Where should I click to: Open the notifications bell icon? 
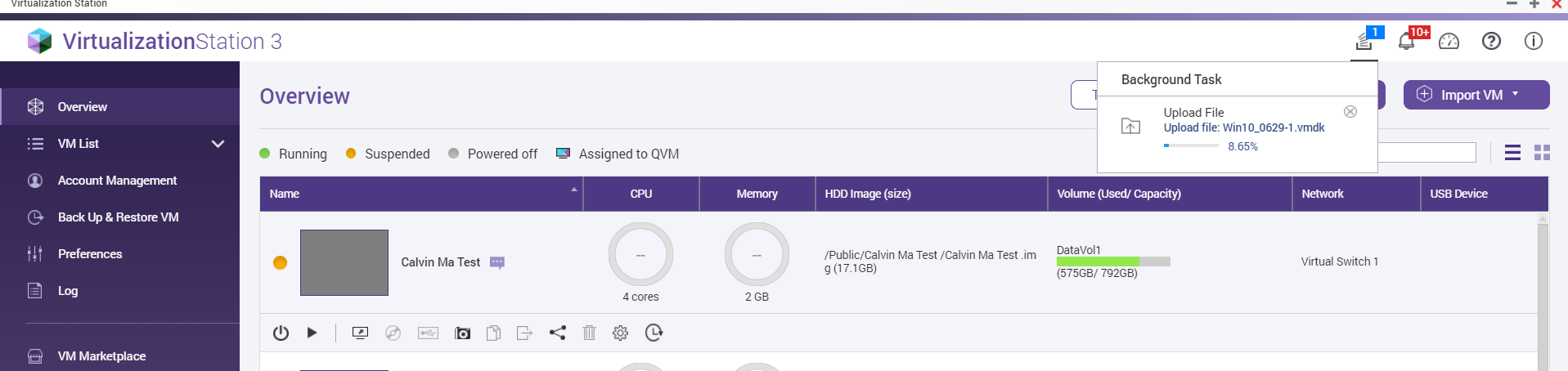[1406, 41]
